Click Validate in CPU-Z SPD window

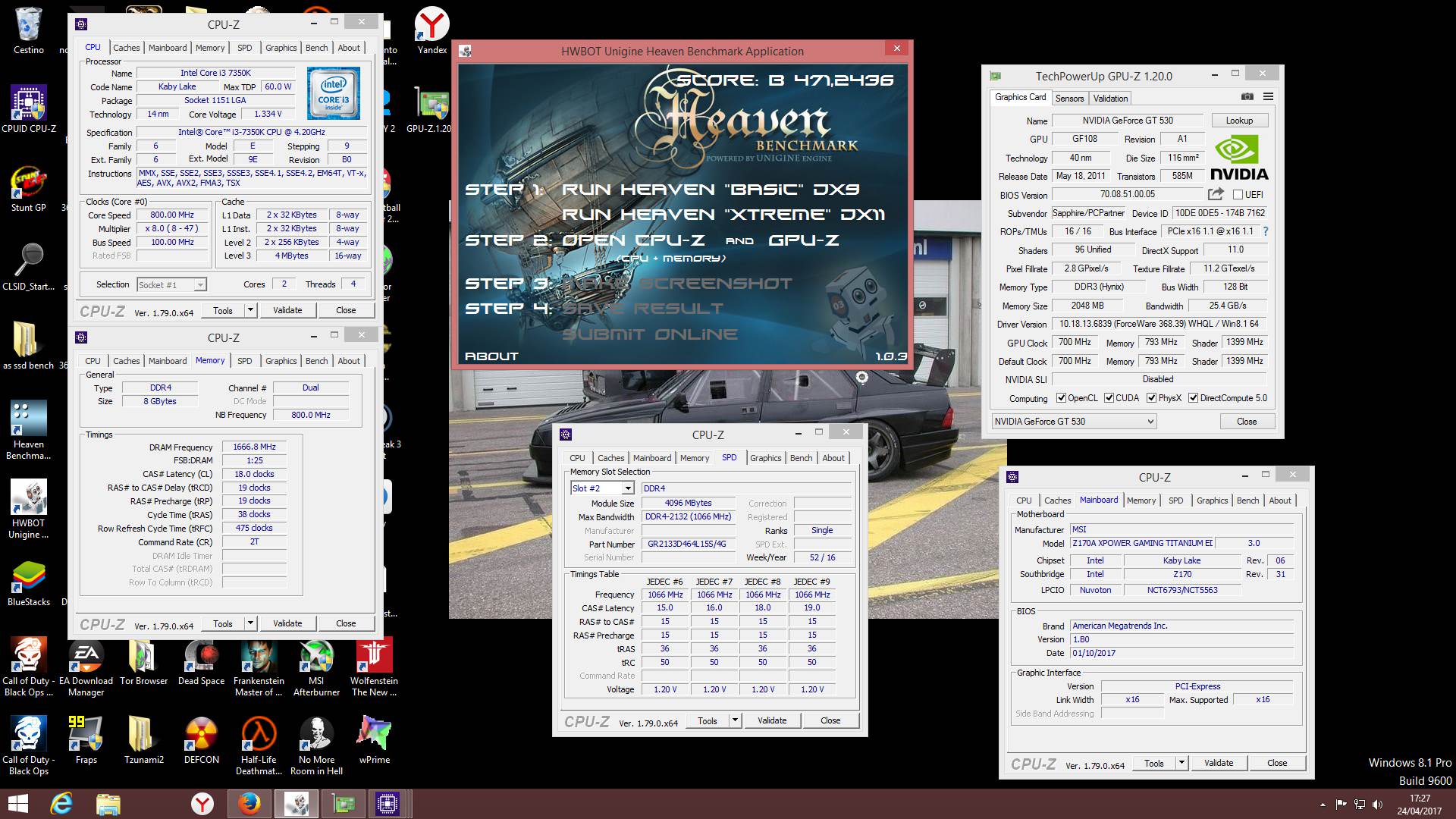pyautogui.click(x=772, y=720)
